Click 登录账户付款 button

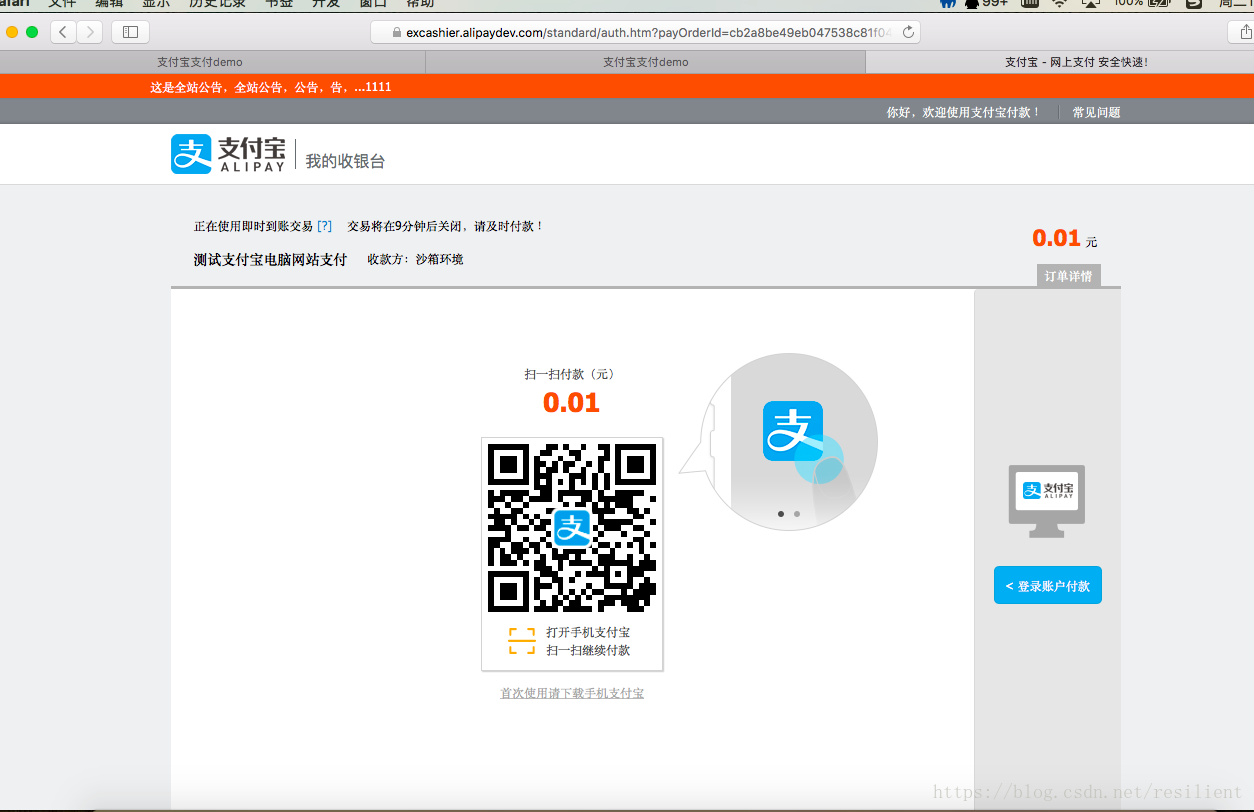tap(1048, 586)
